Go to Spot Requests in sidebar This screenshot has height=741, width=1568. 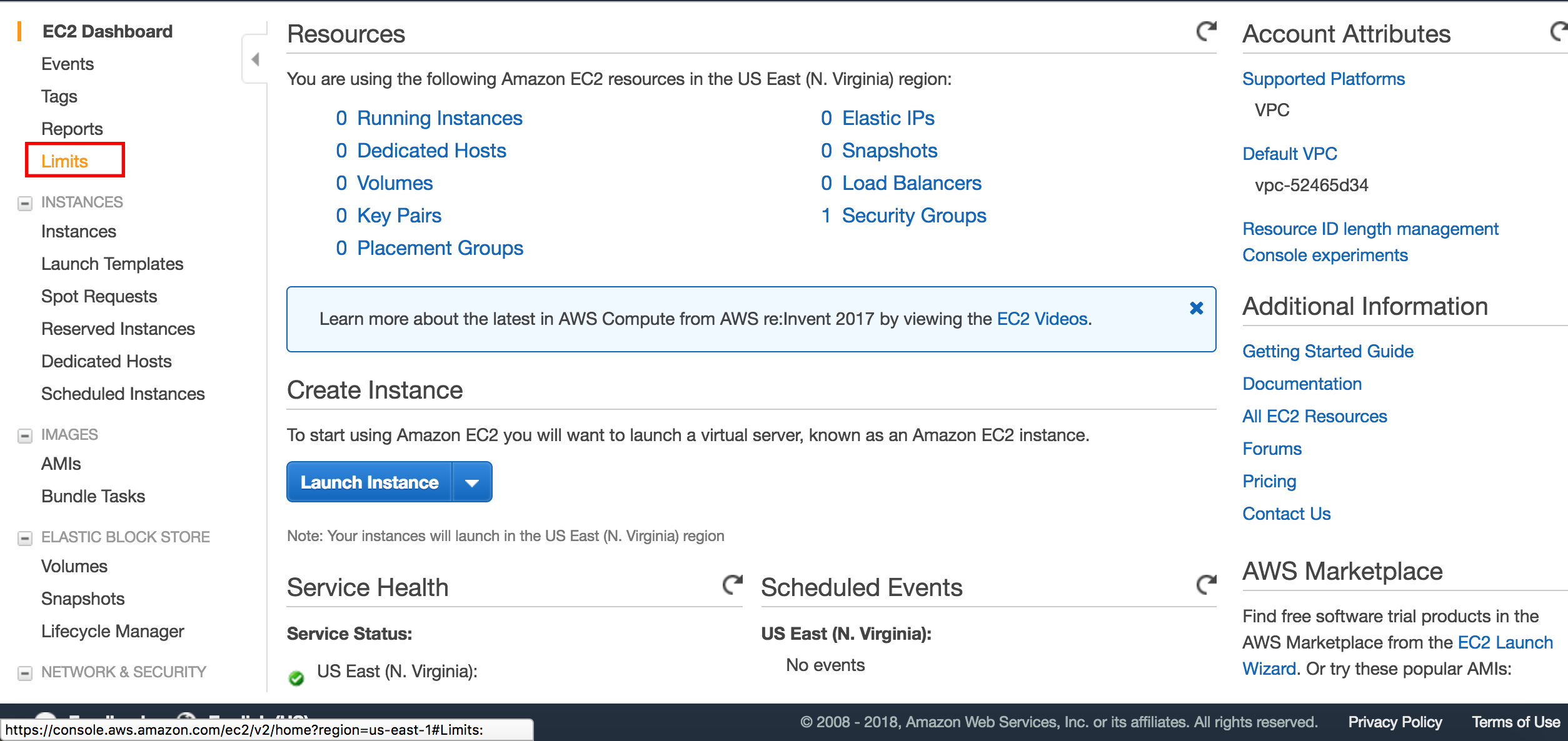click(99, 296)
